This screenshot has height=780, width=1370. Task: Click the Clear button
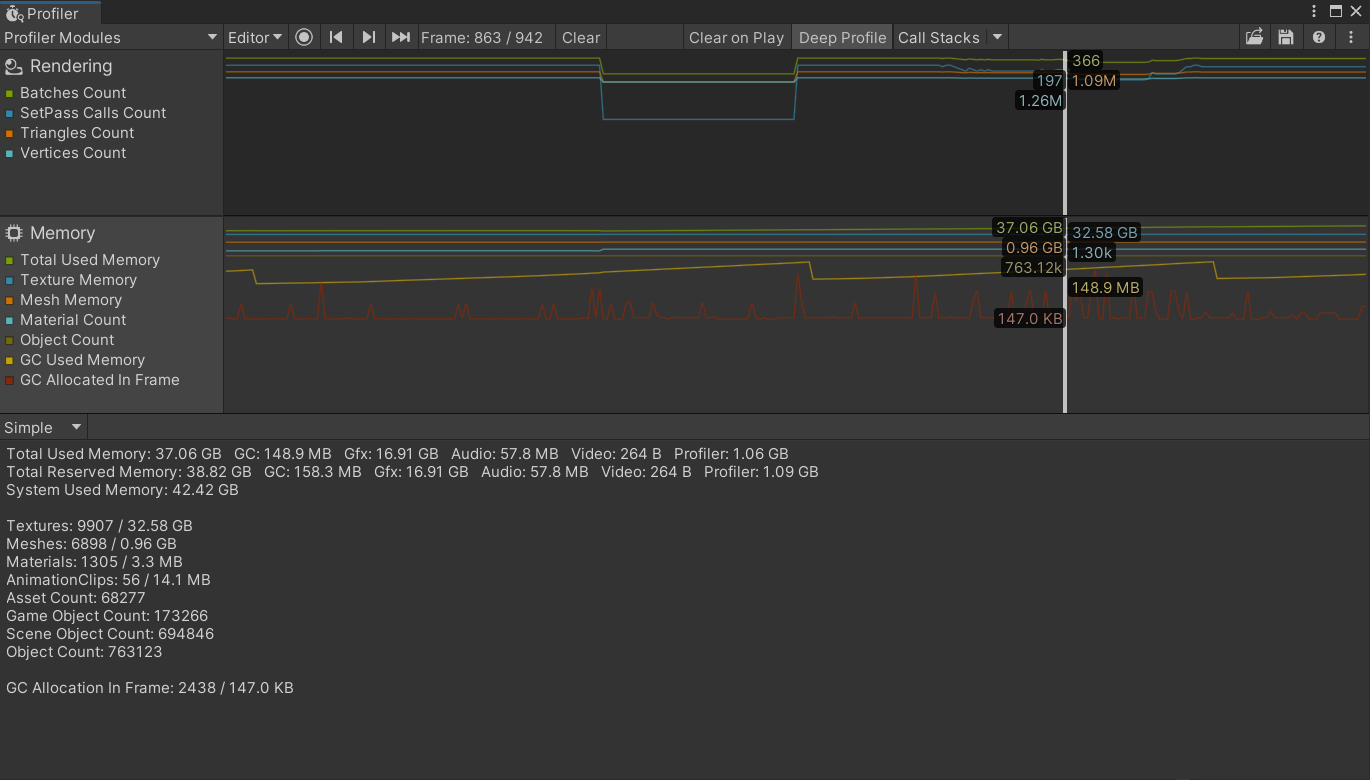[580, 37]
